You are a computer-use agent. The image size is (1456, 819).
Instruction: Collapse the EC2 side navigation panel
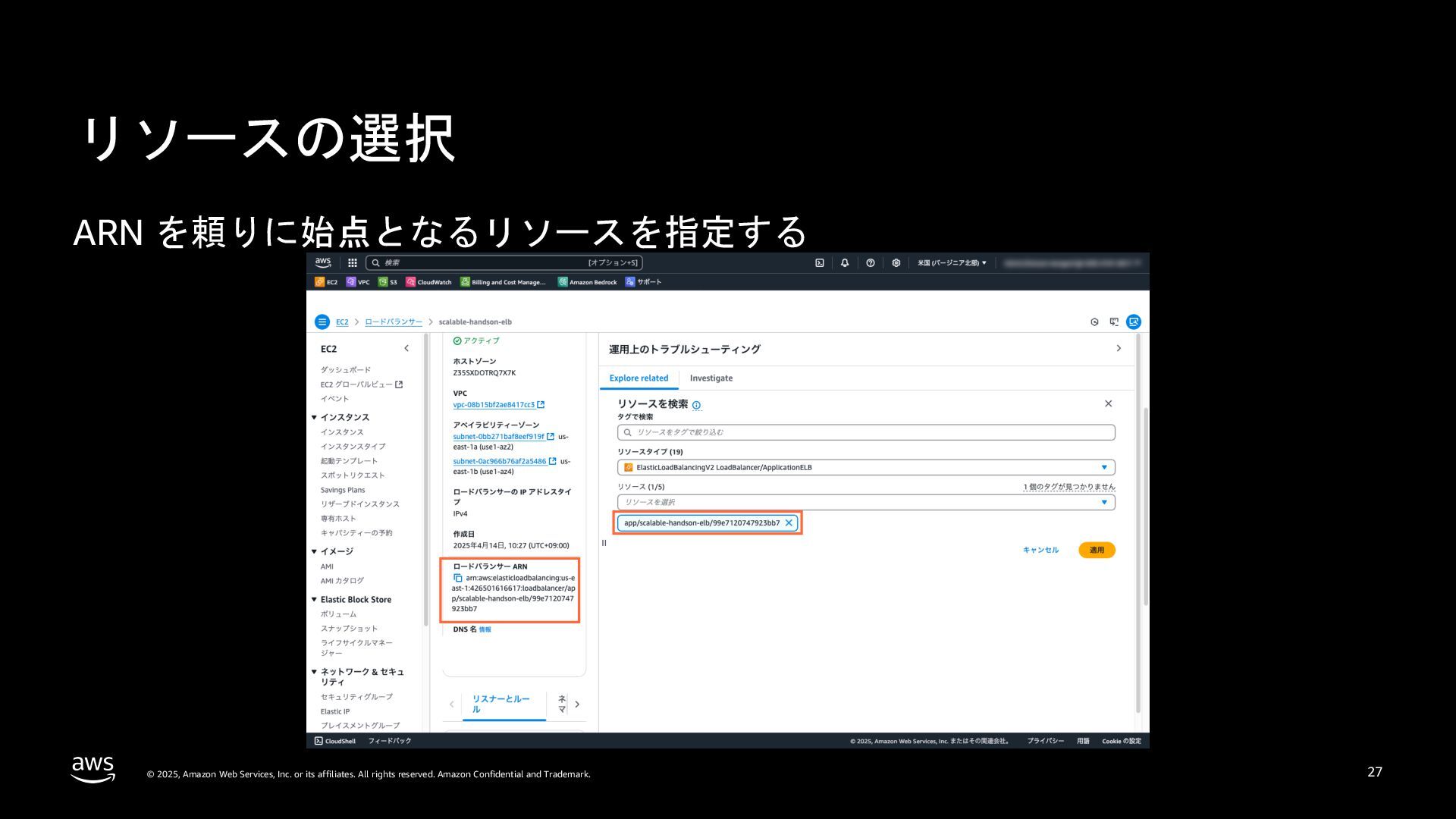click(406, 349)
